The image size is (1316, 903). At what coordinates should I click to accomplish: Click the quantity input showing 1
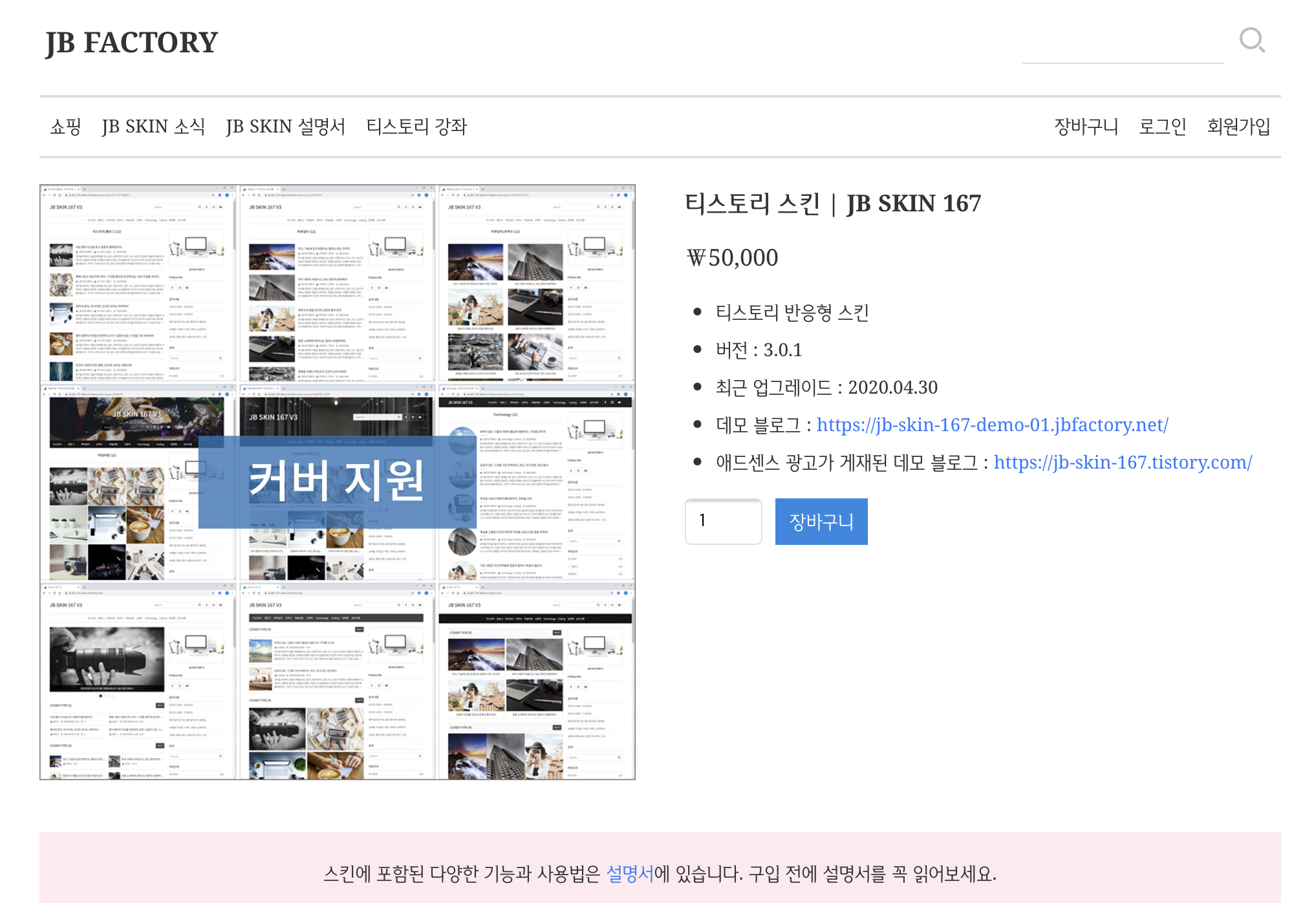click(x=723, y=521)
